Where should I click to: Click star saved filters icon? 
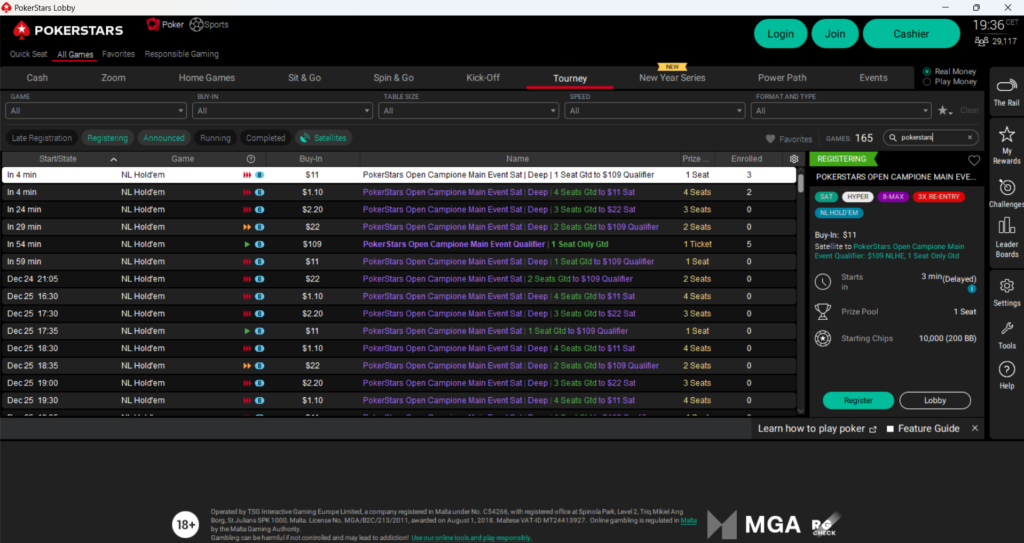(x=944, y=110)
